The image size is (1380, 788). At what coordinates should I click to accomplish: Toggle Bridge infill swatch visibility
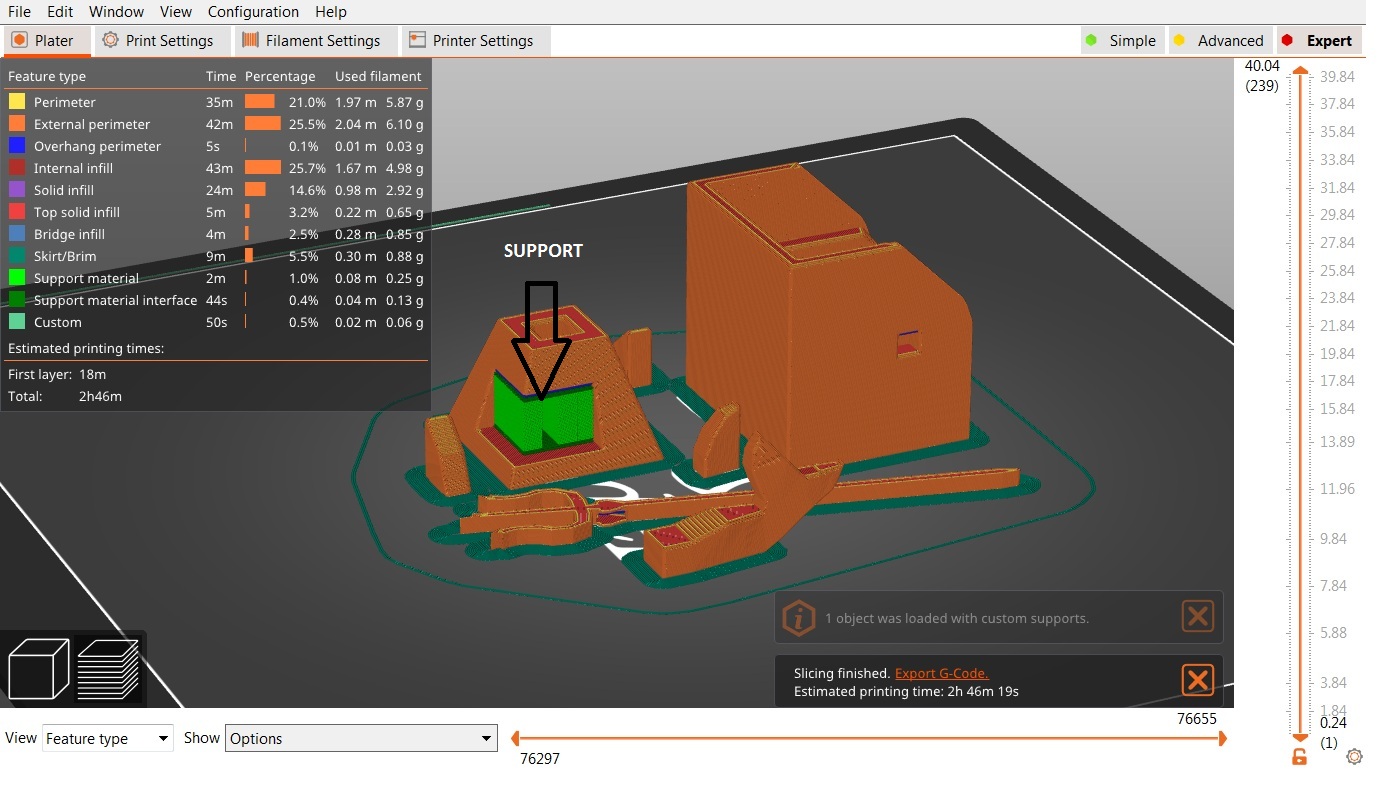click(17, 234)
